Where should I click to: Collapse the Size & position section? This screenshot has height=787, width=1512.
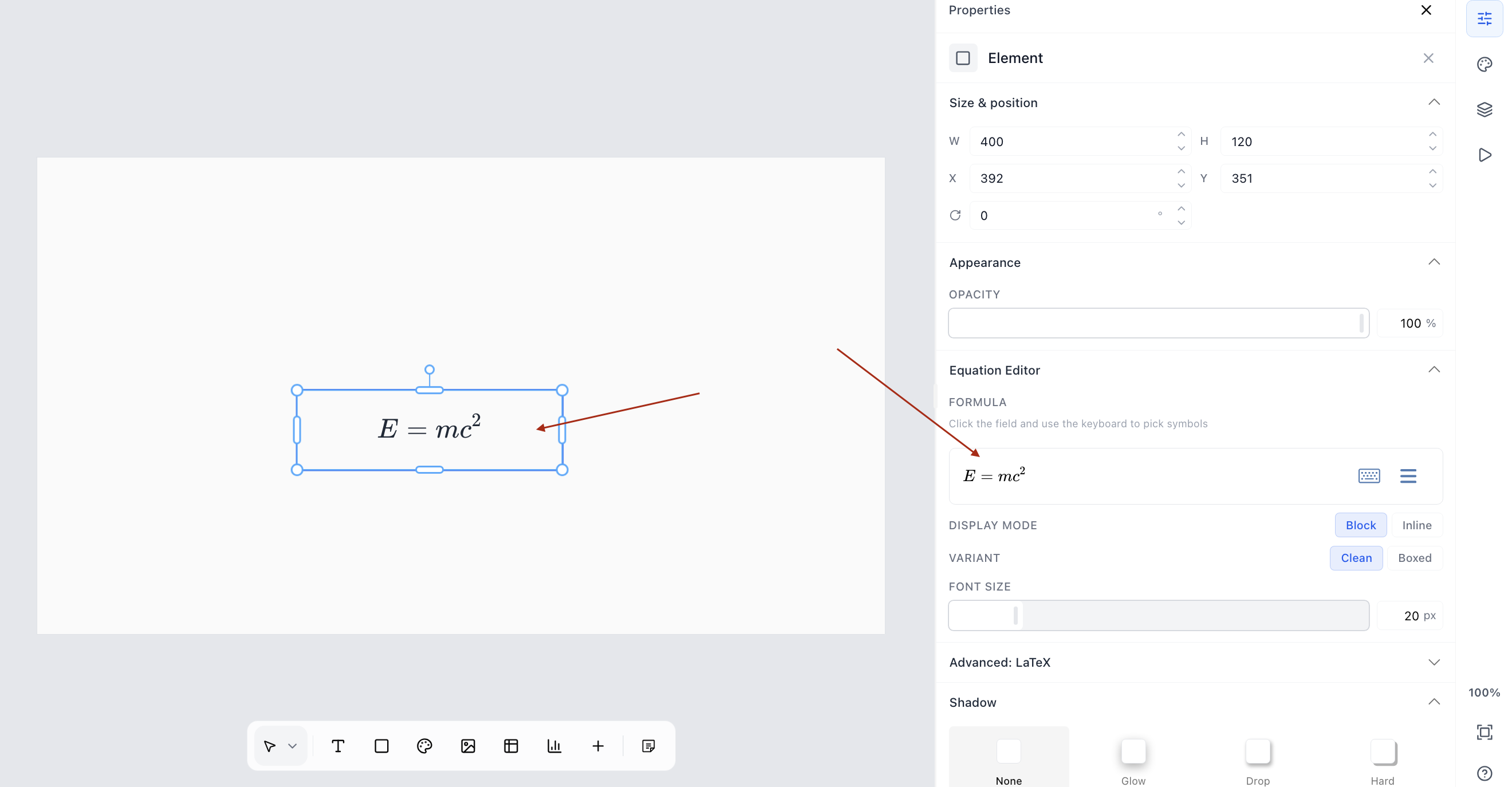pyautogui.click(x=1434, y=102)
